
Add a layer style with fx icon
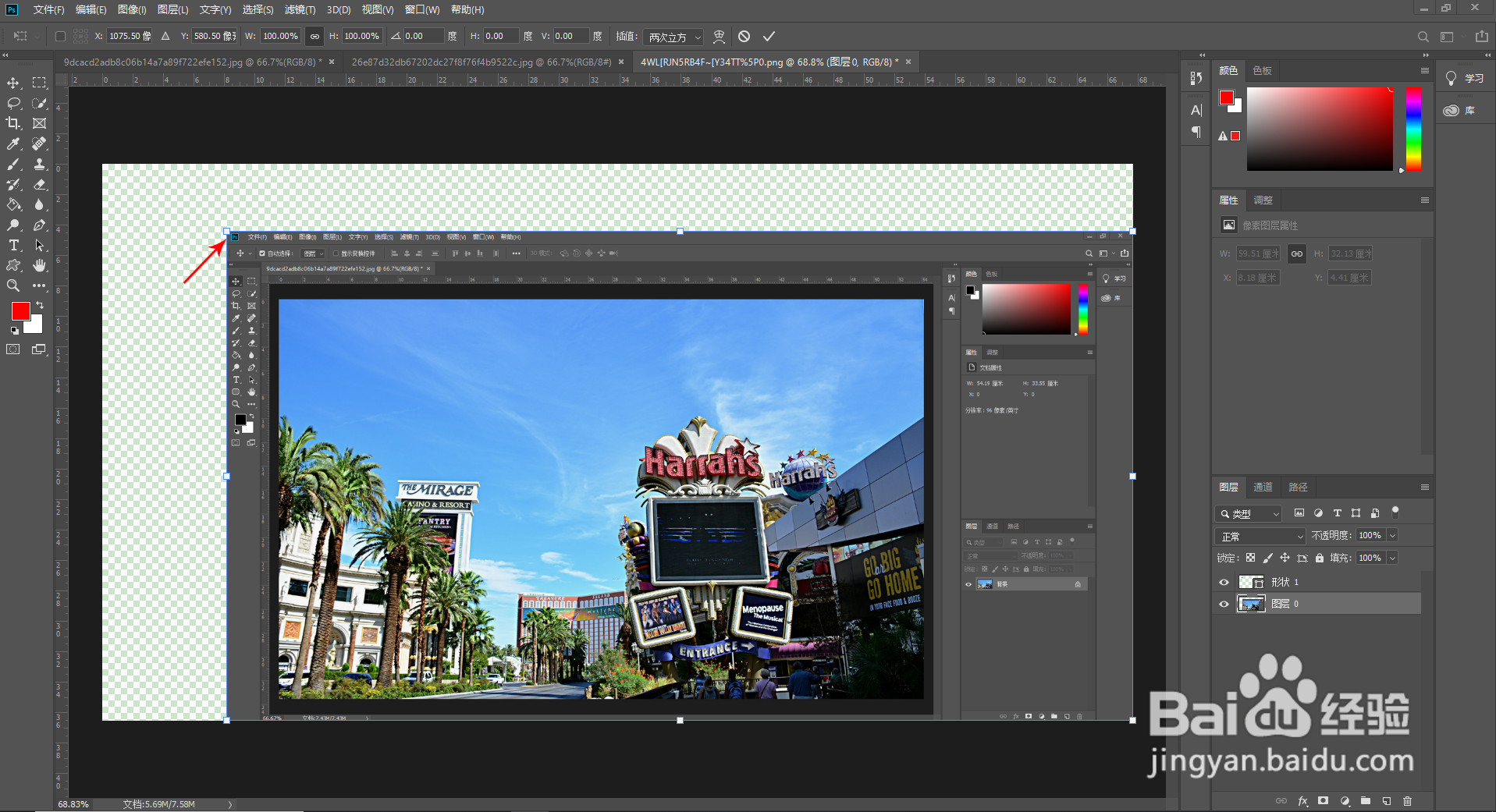tap(1302, 801)
